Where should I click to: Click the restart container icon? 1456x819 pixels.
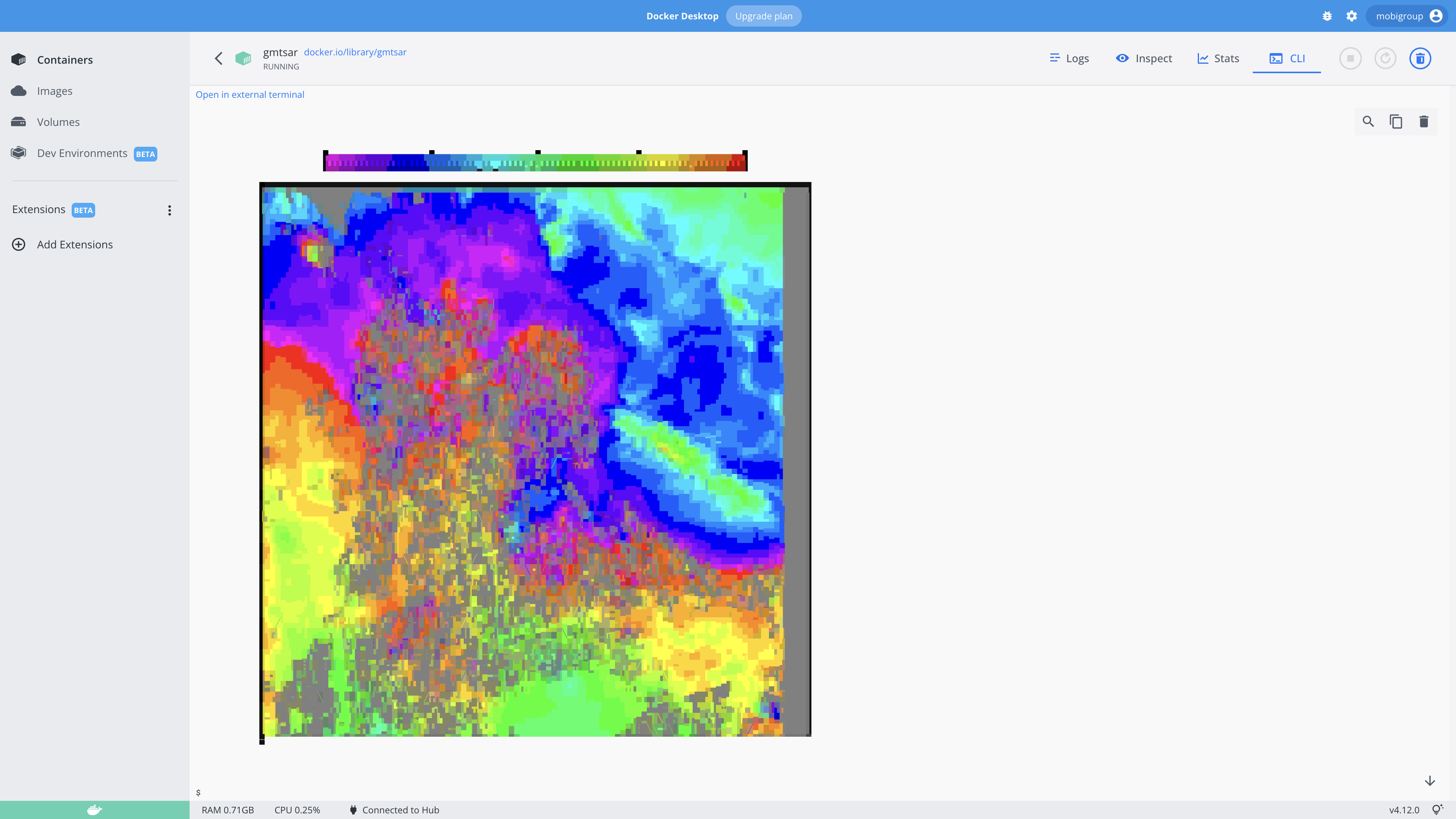pyautogui.click(x=1385, y=58)
